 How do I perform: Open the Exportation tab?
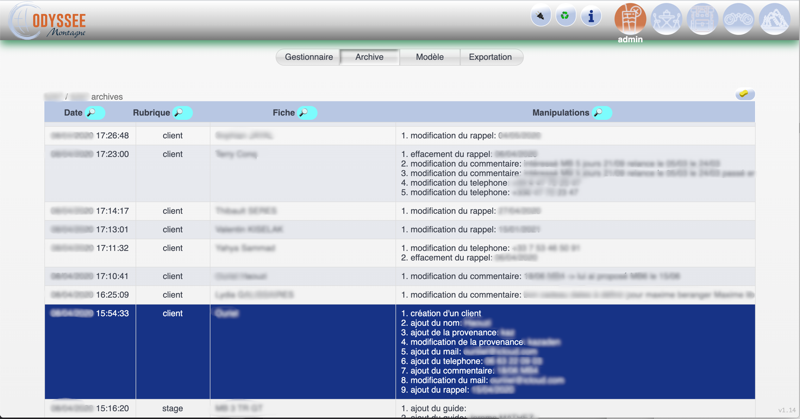[x=490, y=57]
